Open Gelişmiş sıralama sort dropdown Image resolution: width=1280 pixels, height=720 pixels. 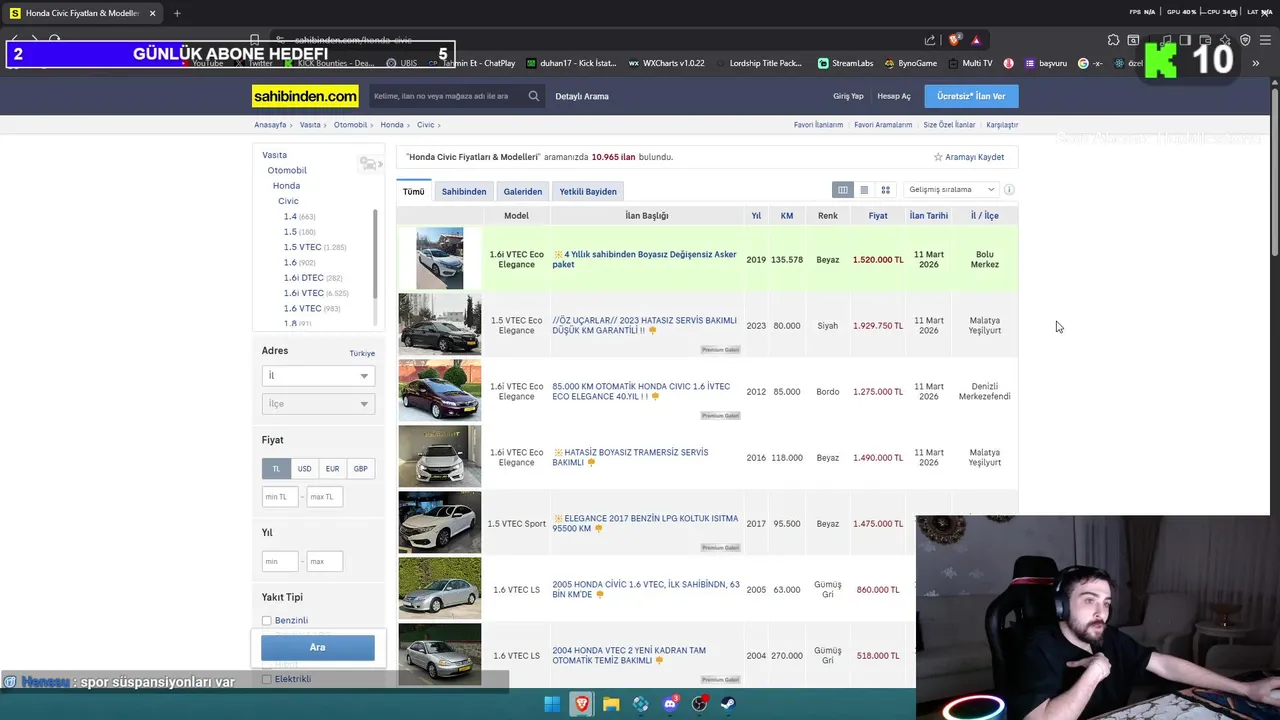coord(951,190)
